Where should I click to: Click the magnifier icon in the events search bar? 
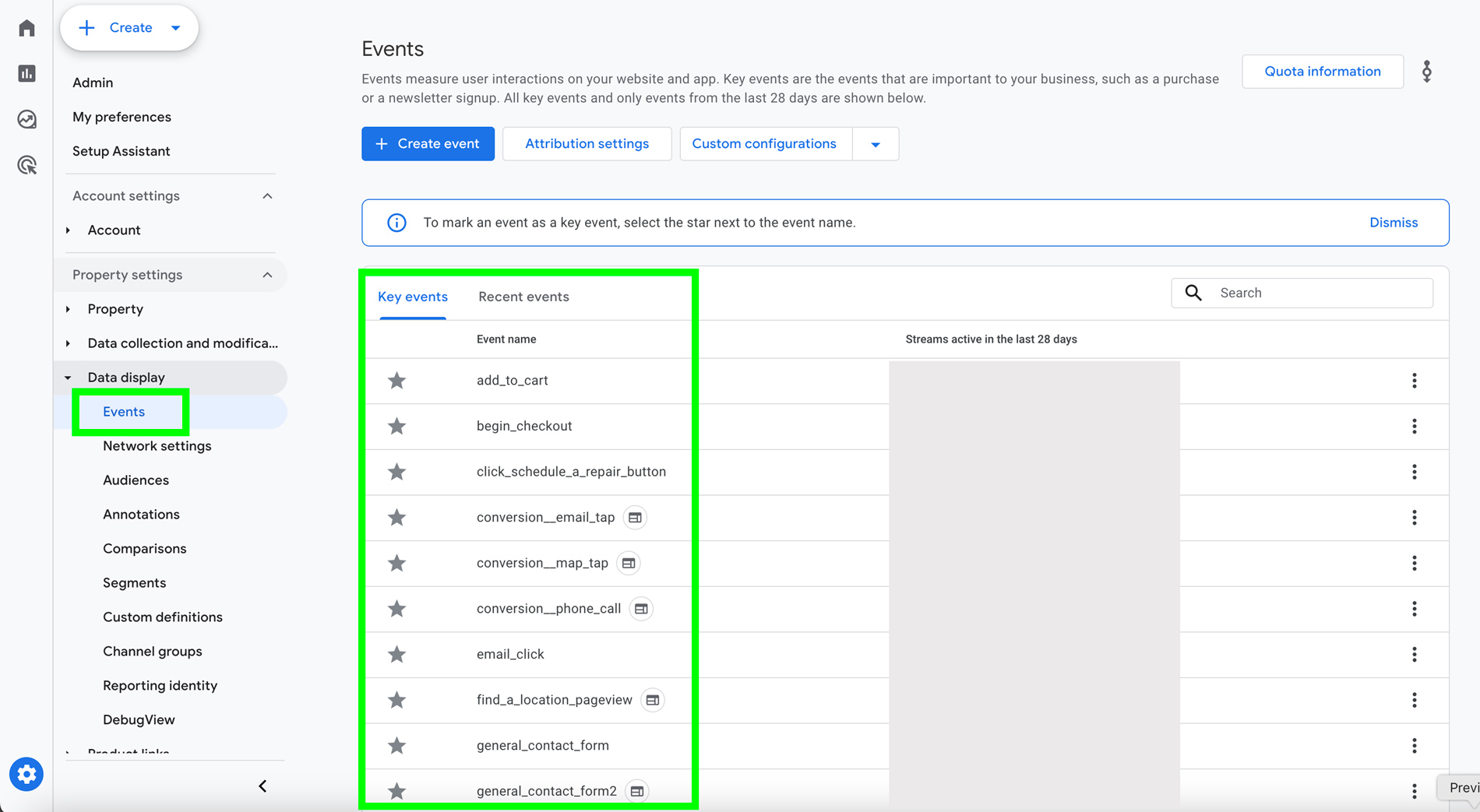coord(1193,292)
